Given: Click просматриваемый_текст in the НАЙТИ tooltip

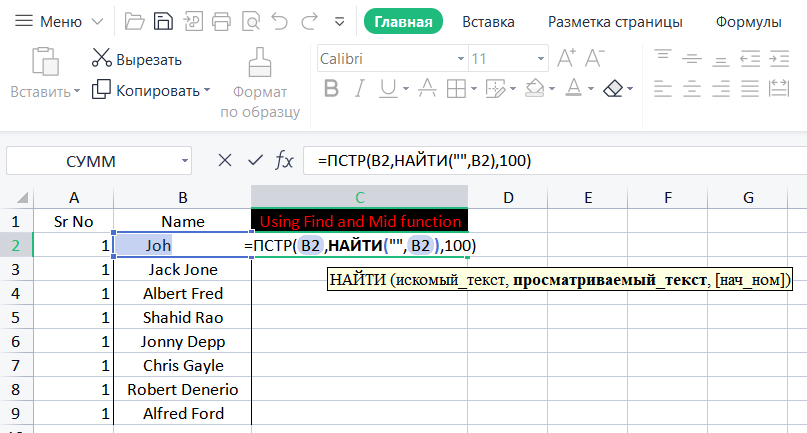Looking at the screenshot, I should (x=609, y=280).
